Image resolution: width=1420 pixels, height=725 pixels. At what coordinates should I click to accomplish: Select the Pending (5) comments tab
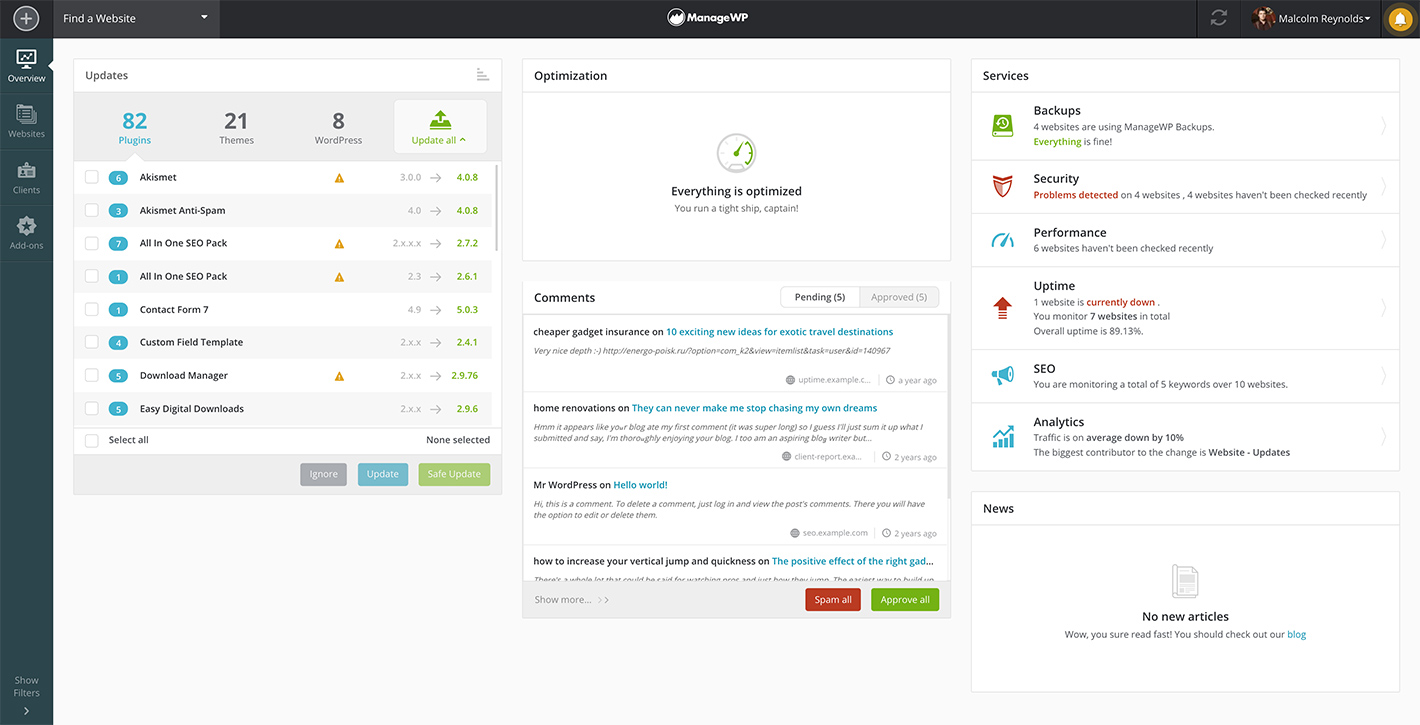pyautogui.click(x=820, y=297)
